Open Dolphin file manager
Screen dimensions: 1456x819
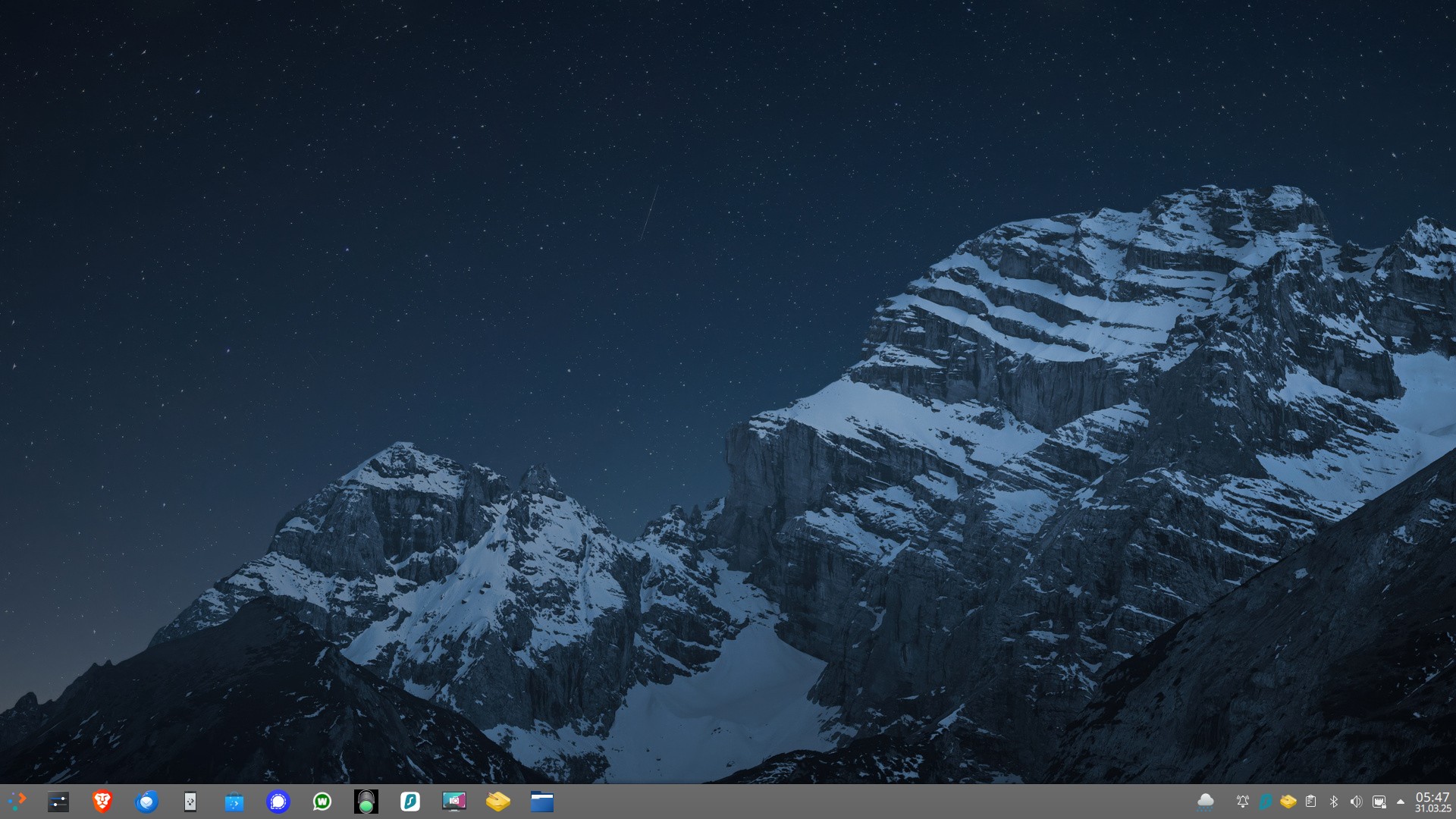(542, 802)
